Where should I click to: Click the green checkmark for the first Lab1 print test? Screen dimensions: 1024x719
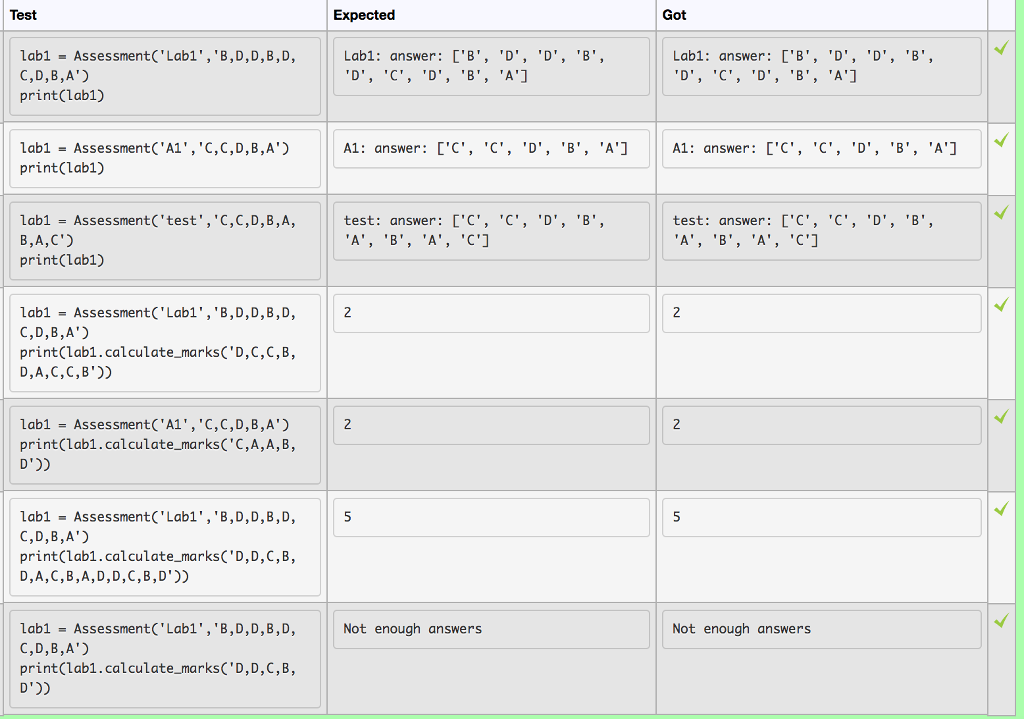tap(1001, 48)
